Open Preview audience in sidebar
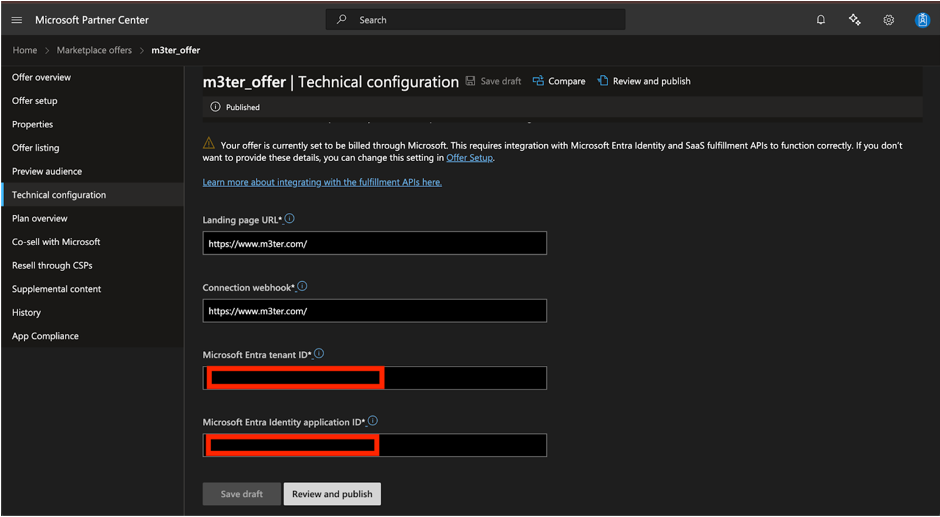Screen dimensions: 940x517 click(92, 171)
